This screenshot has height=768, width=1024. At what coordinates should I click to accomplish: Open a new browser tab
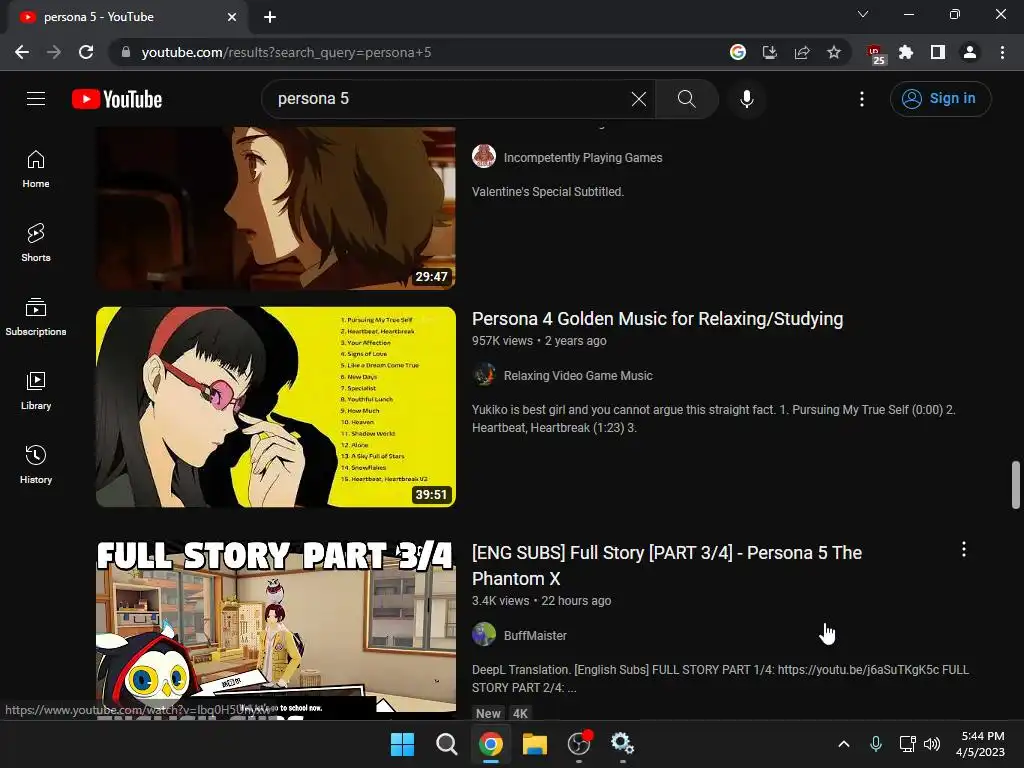click(270, 17)
